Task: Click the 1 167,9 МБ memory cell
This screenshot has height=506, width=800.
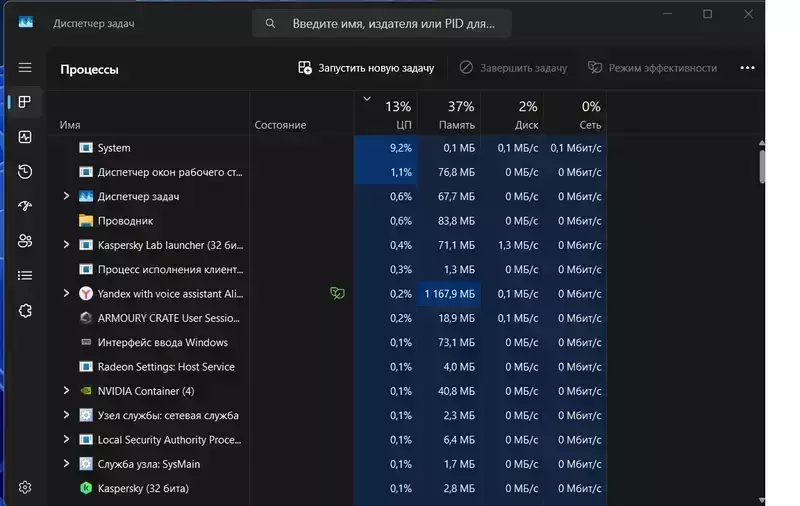Action: (x=449, y=294)
